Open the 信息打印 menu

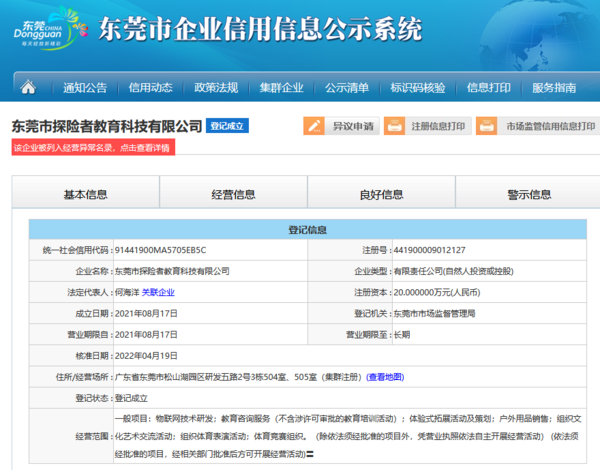[x=489, y=88]
